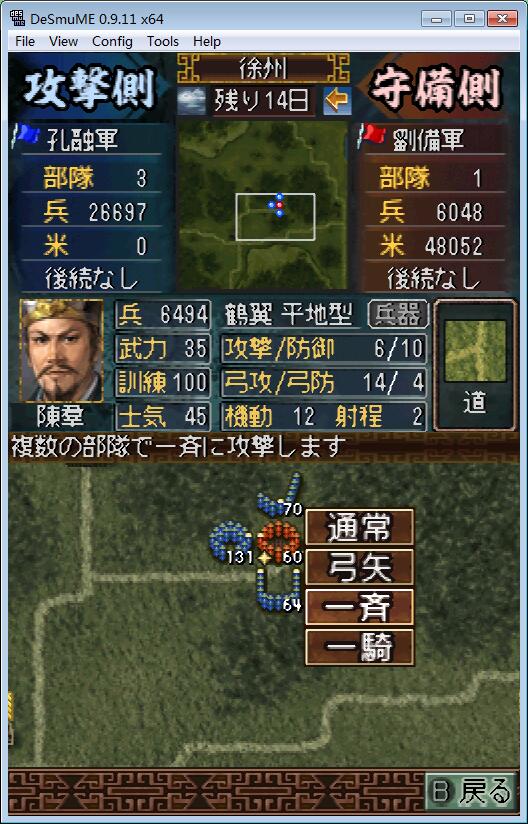This screenshot has width=528, height=824.
Task: Choose the 弓矢 arrow attack command
Action: coord(359,567)
